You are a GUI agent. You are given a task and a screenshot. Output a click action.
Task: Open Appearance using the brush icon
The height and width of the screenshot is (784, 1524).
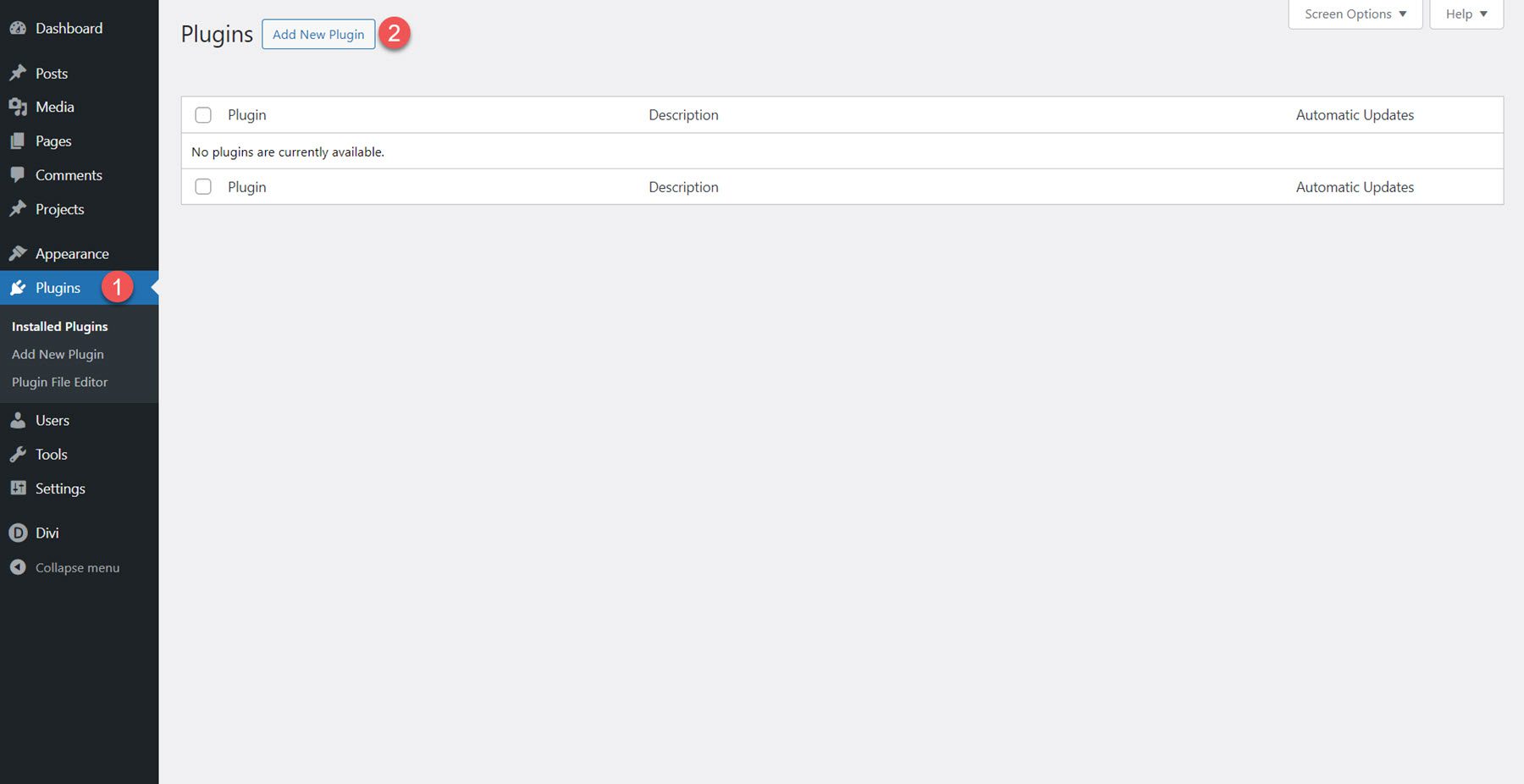[x=18, y=253]
